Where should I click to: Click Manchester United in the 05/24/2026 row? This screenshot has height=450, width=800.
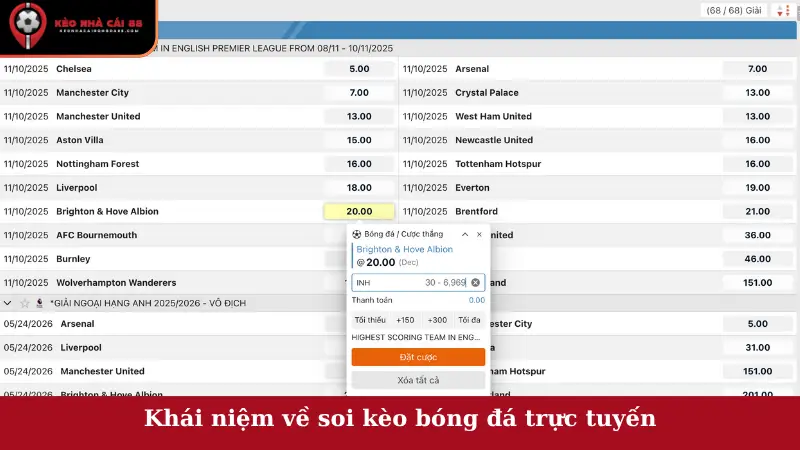103,371
